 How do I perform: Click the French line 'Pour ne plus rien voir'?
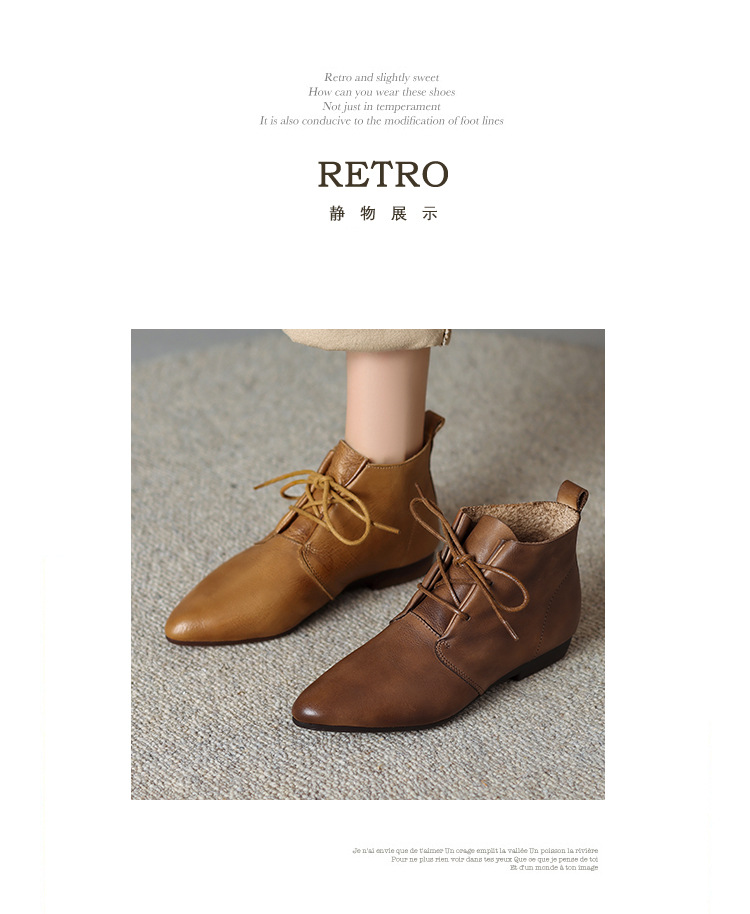(x=495, y=859)
